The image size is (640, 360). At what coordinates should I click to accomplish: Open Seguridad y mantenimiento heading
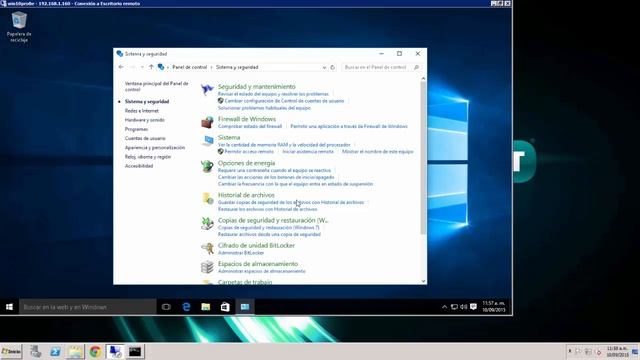[256, 87]
